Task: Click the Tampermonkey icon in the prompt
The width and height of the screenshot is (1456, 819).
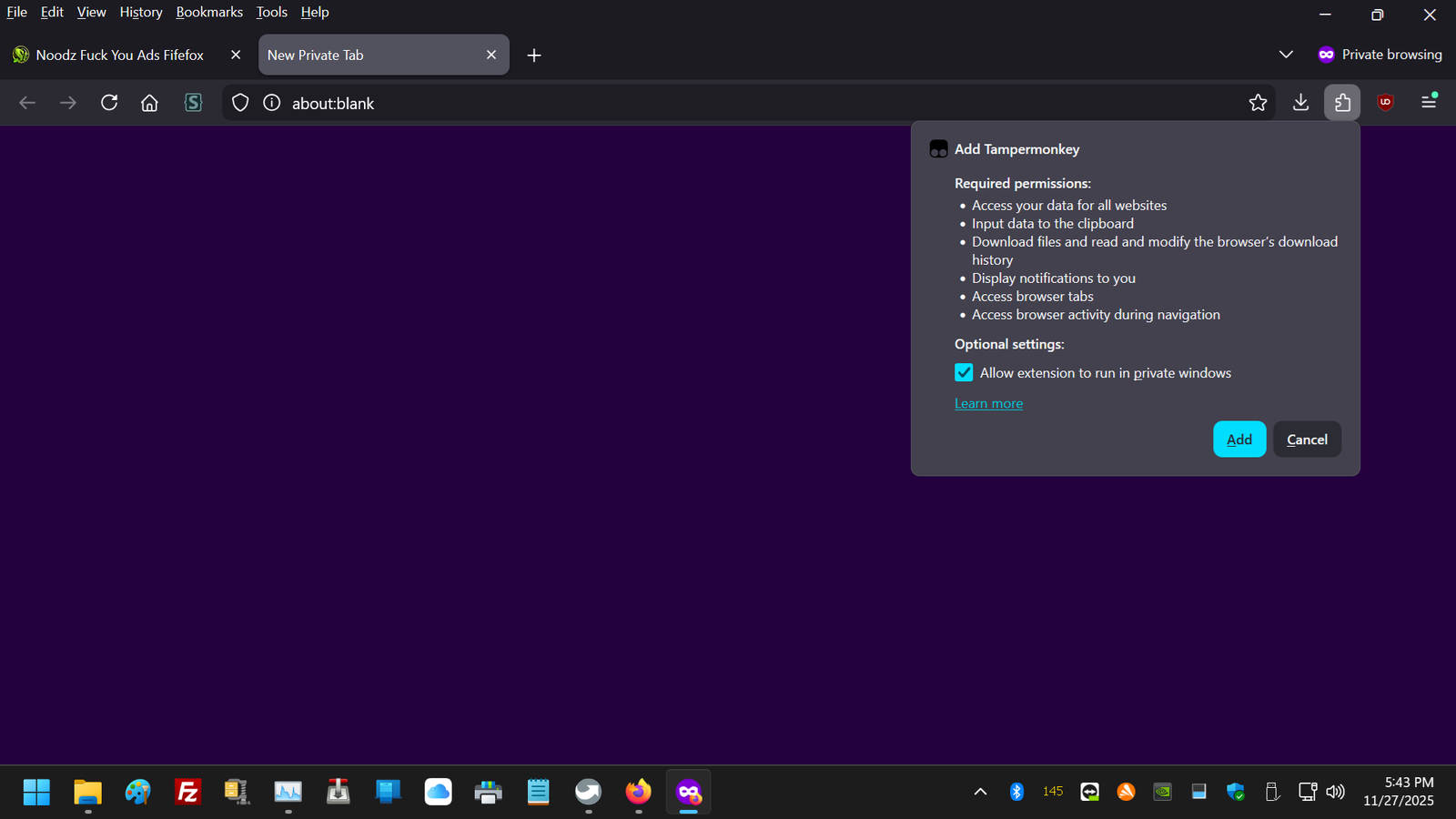Action: 938,149
